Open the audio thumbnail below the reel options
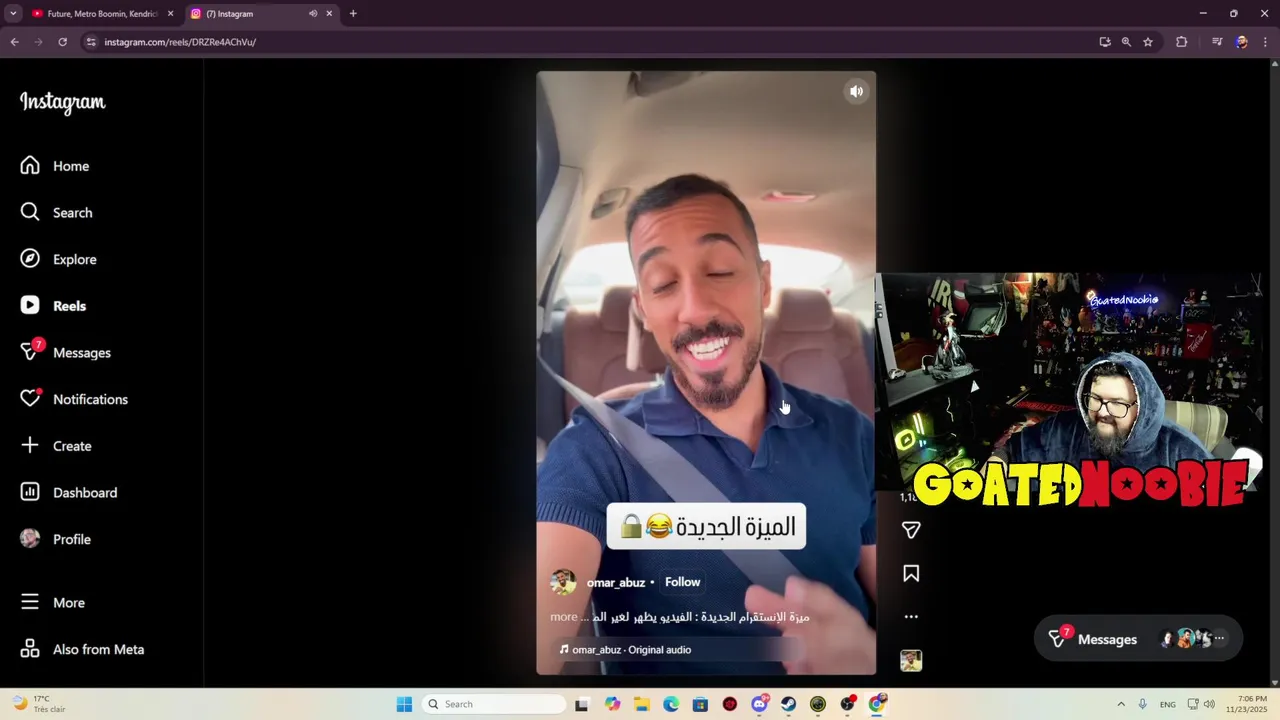The image size is (1280, 720). click(x=911, y=661)
